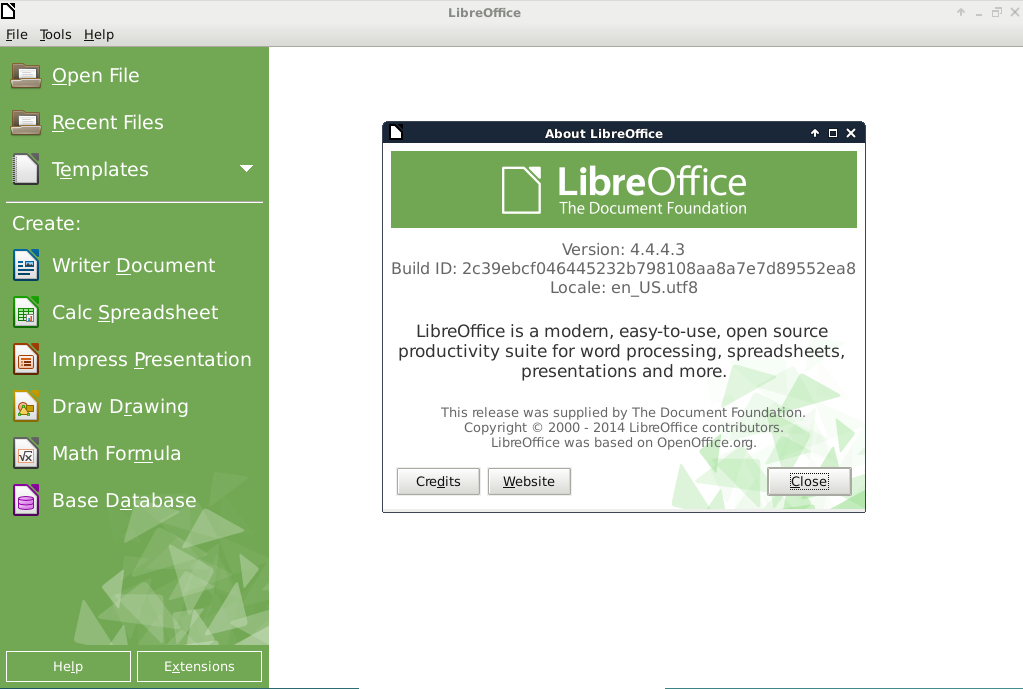
Task: Expand the Templates dropdown arrow
Action: click(246, 169)
